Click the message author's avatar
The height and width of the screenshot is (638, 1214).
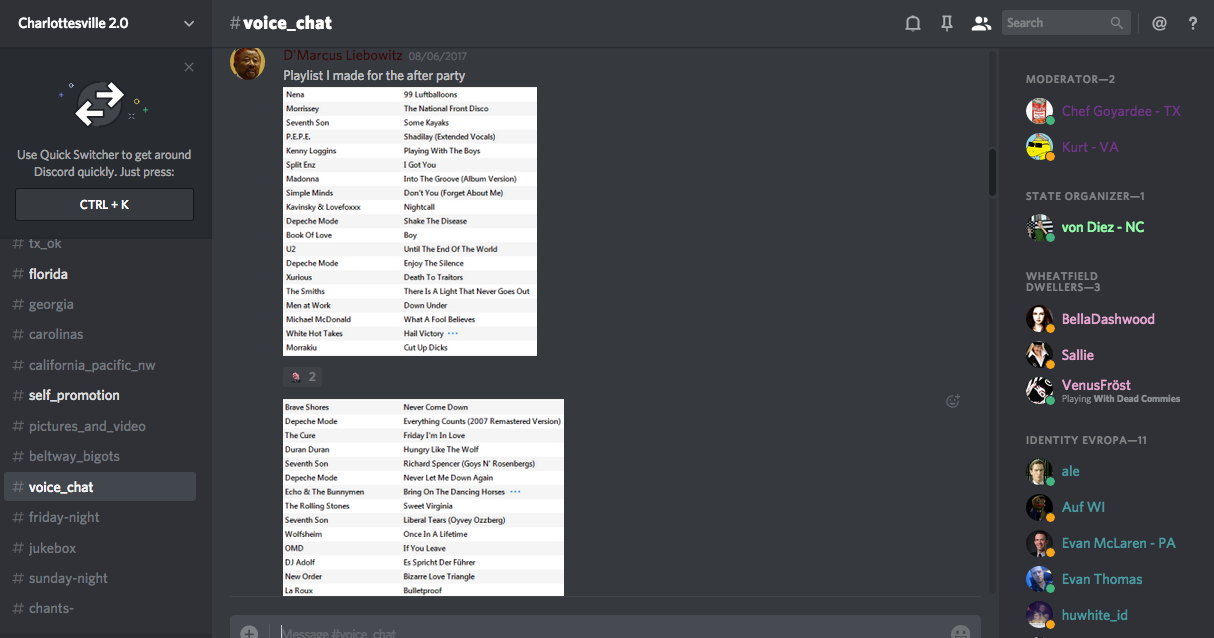(x=248, y=63)
